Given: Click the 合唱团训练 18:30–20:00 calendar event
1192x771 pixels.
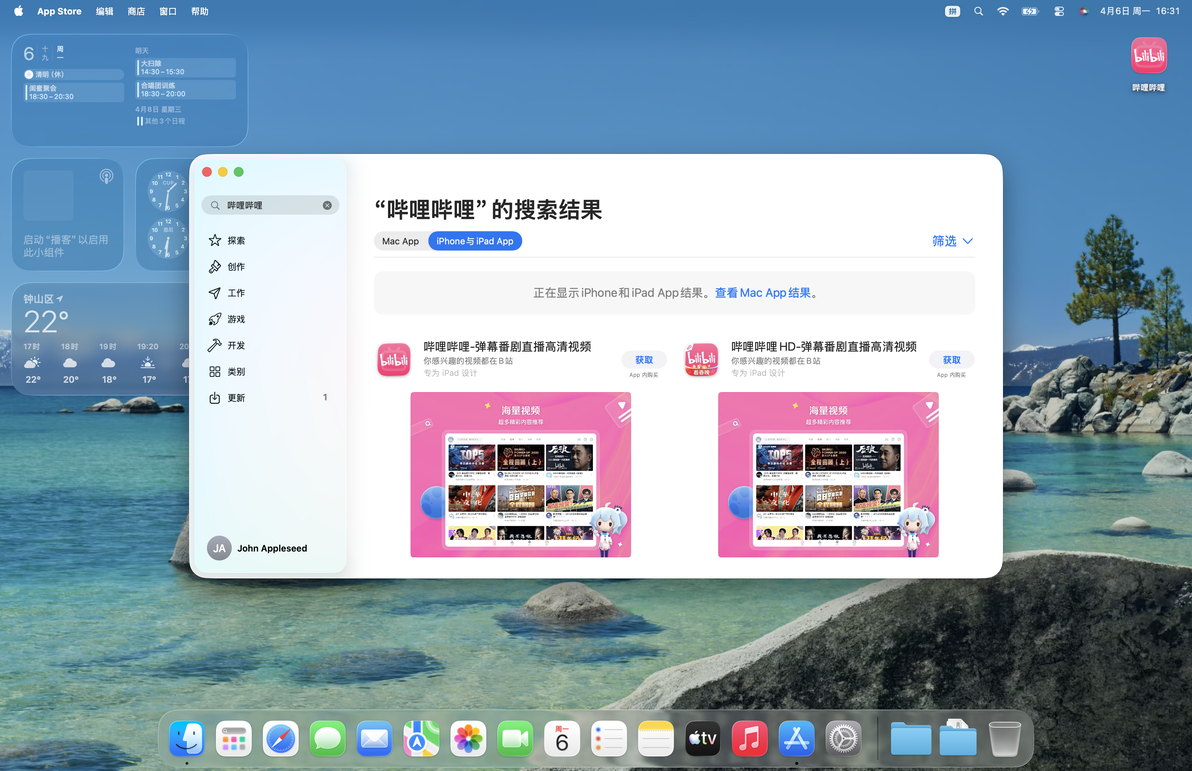Looking at the screenshot, I should pyautogui.click(x=186, y=90).
